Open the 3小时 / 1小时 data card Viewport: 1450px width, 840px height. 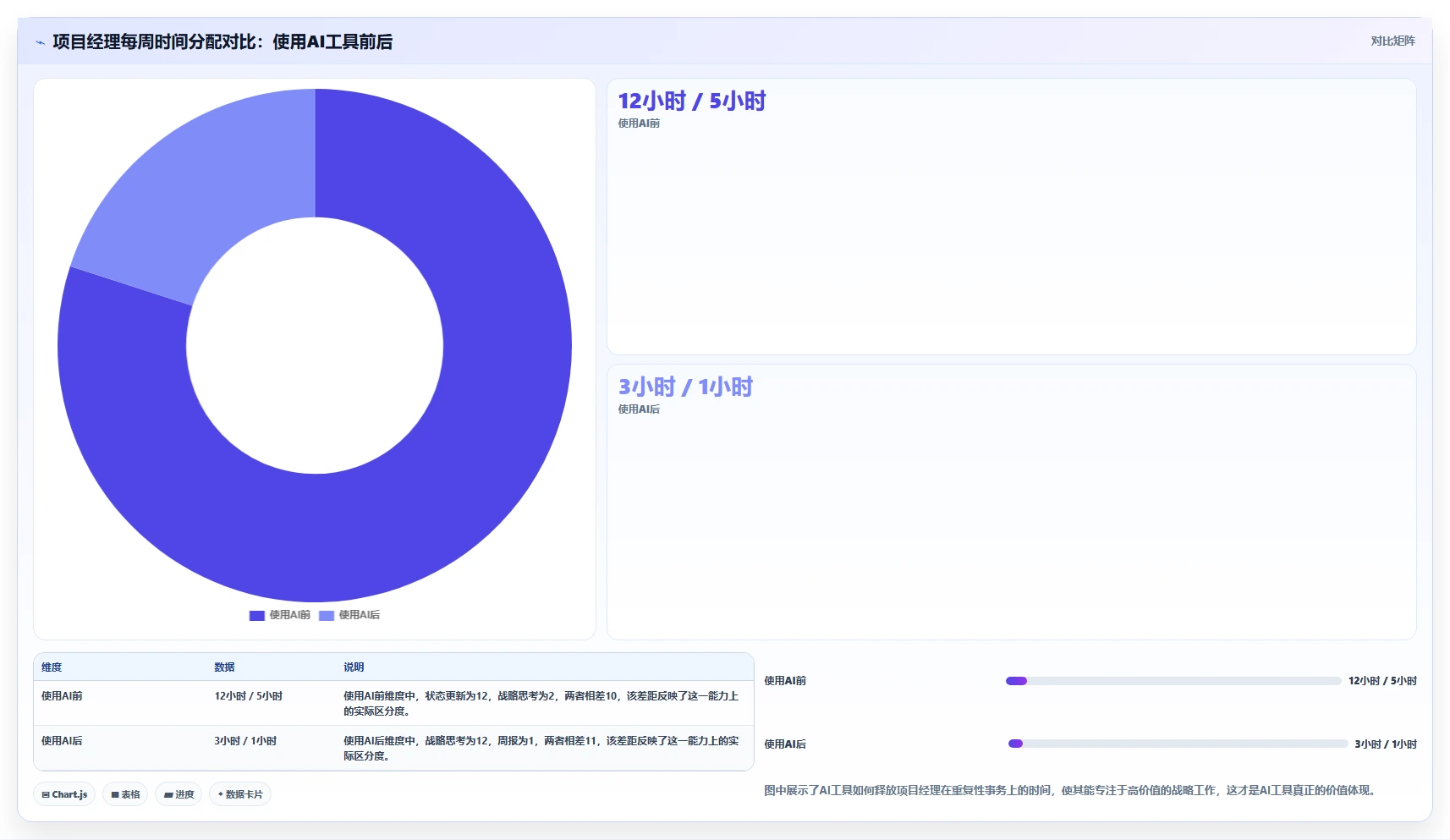[1012, 502]
